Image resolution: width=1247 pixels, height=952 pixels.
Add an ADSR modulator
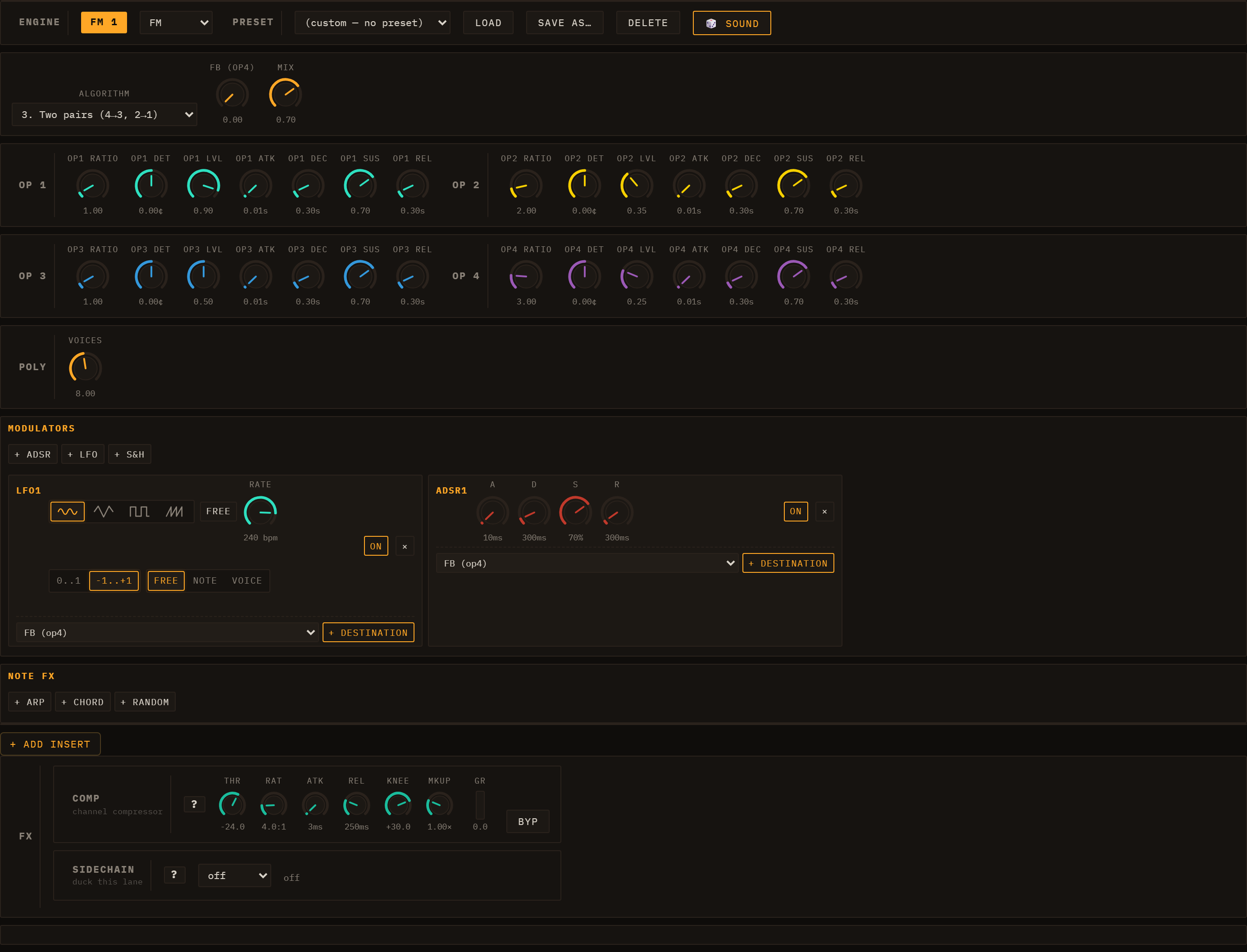[x=33, y=454]
